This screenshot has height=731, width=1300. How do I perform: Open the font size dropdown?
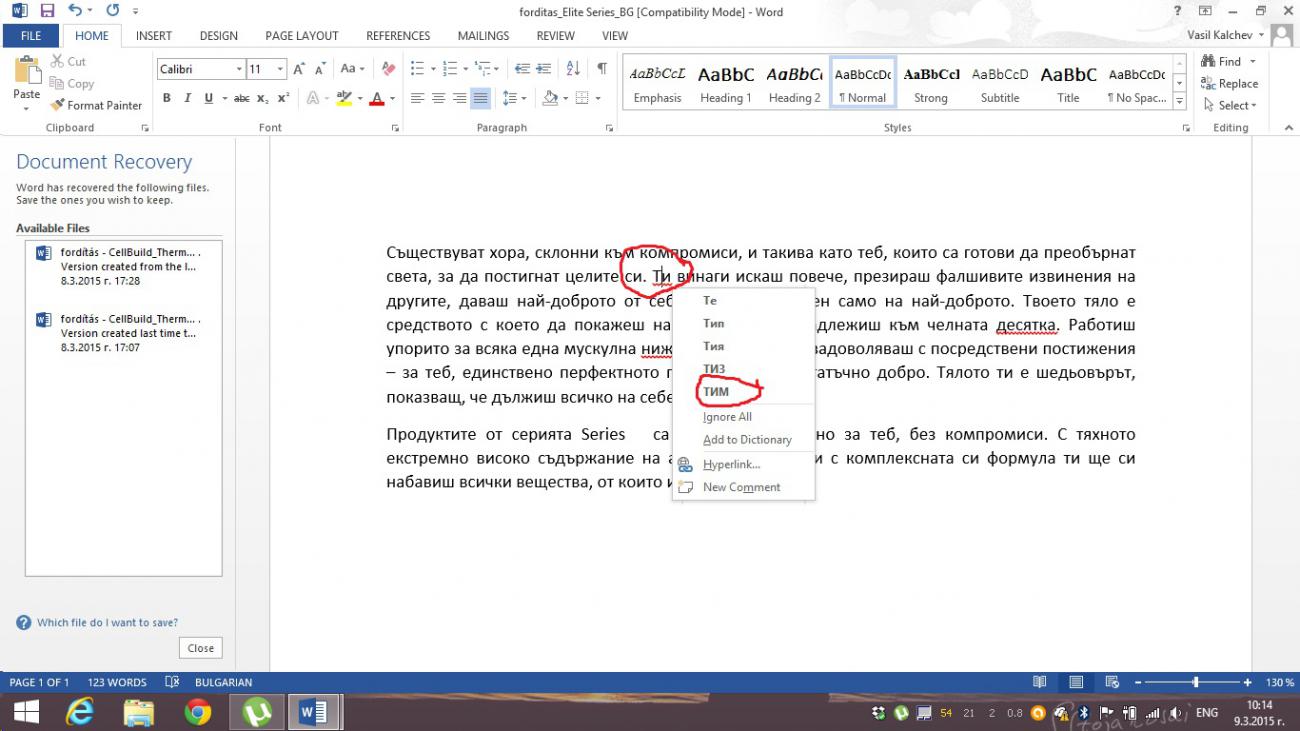coord(280,69)
